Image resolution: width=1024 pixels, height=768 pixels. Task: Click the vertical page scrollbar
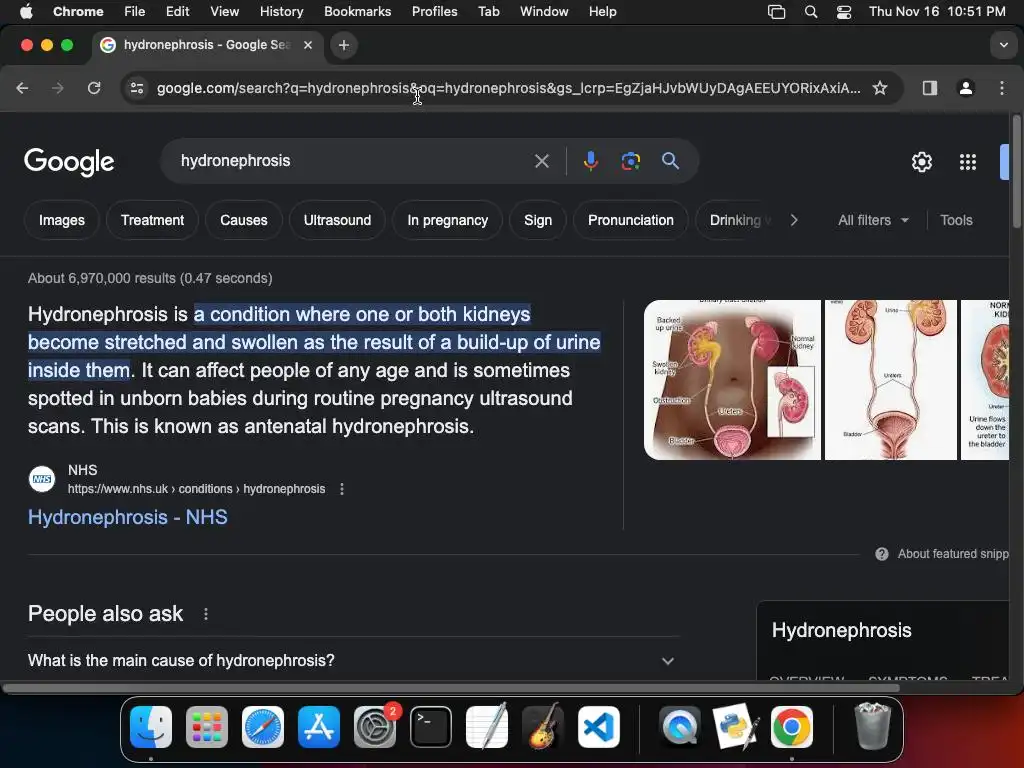point(1016,172)
